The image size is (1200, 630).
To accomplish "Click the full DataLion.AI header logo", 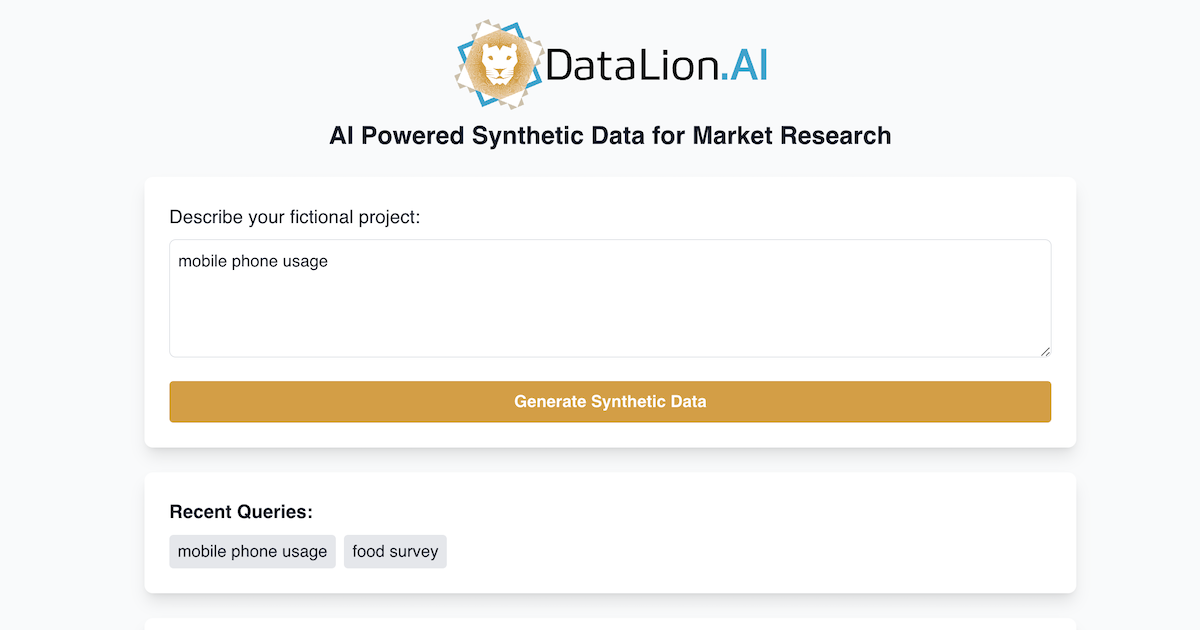I will coord(610,62).
